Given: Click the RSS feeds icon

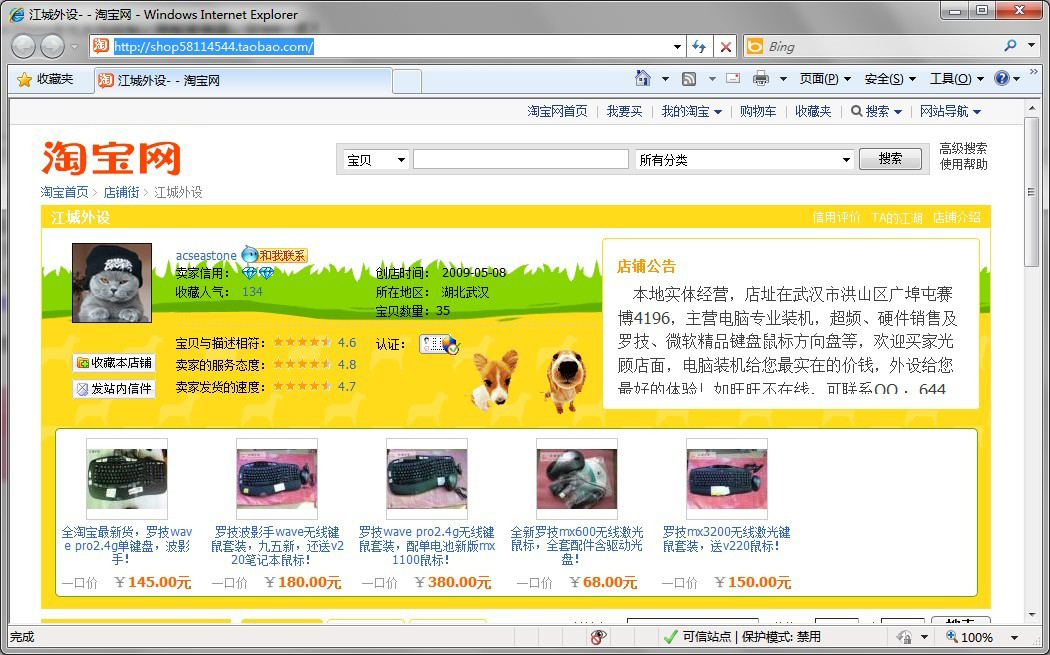Looking at the screenshot, I should click(x=689, y=79).
